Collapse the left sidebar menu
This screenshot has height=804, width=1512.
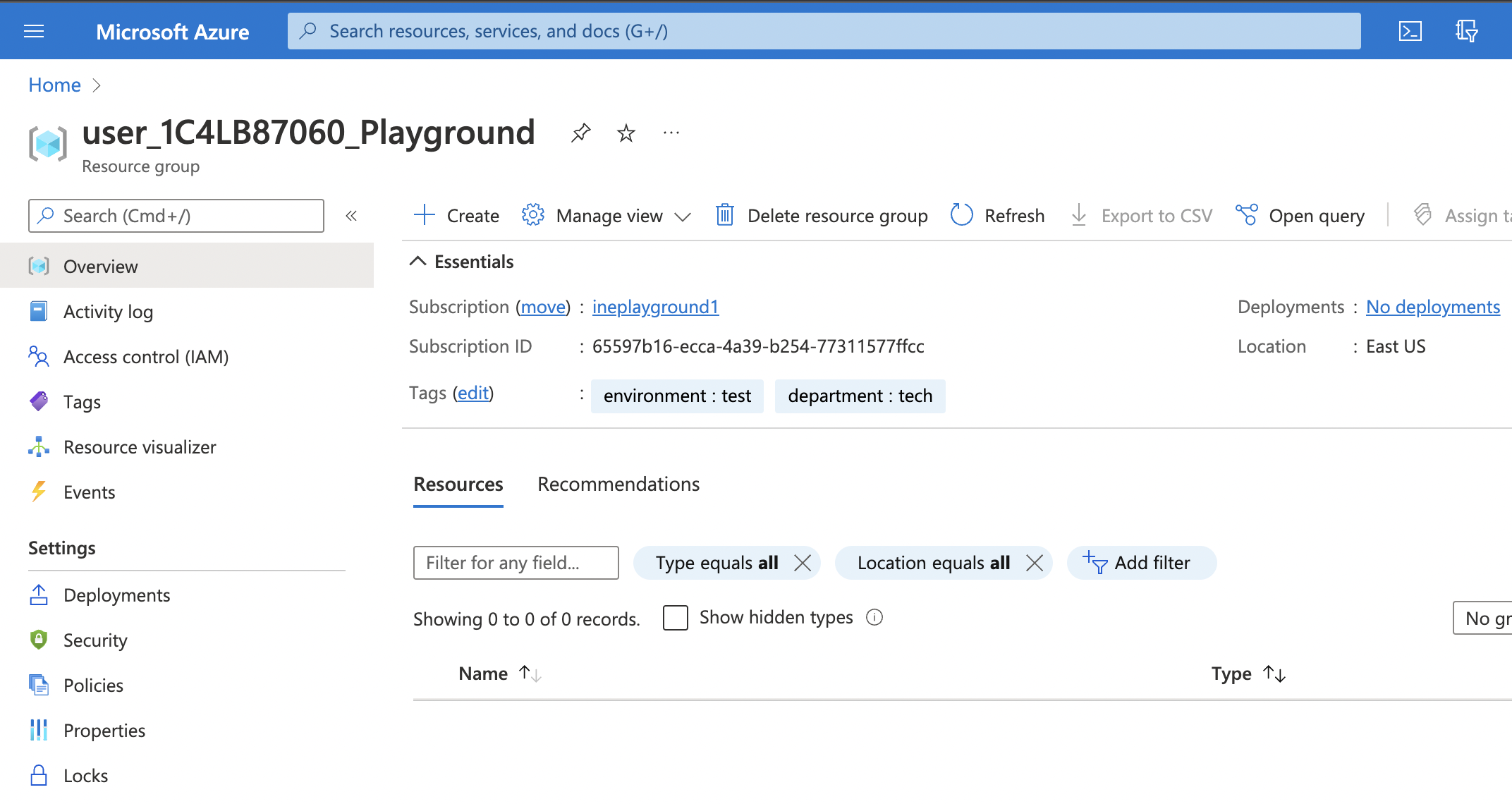(351, 216)
